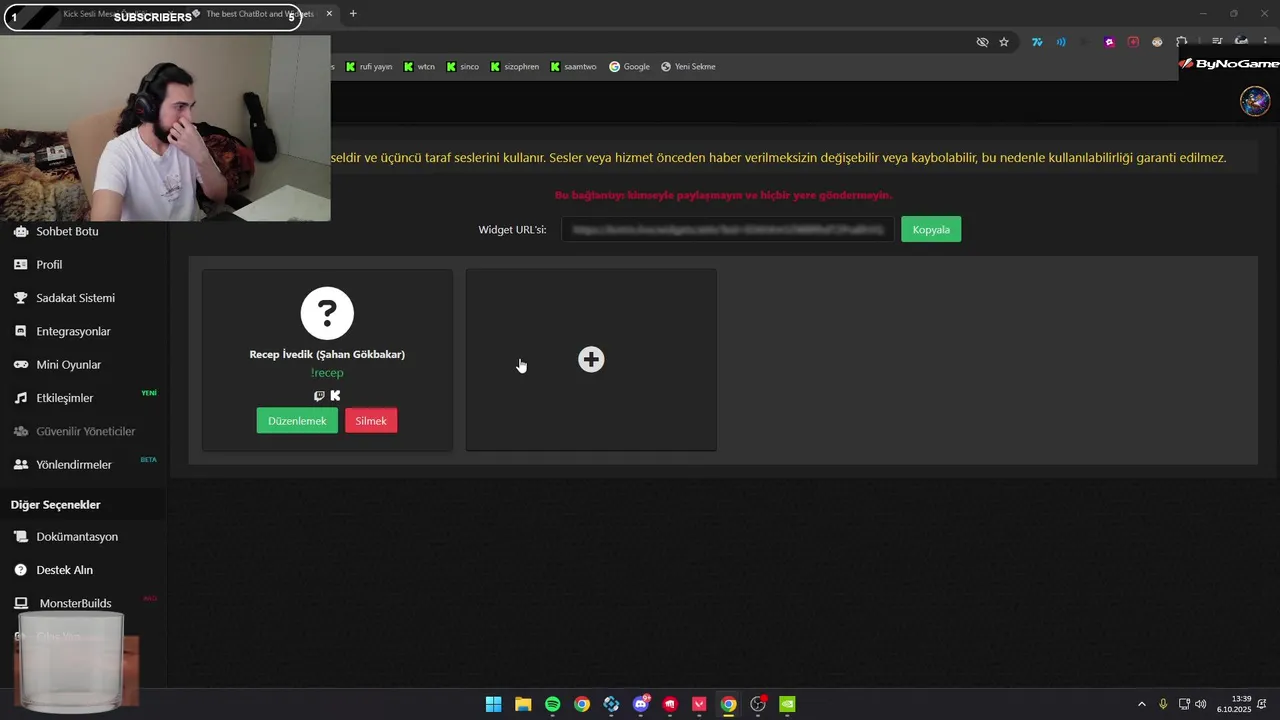The height and width of the screenshot is (720, 1280).
Task: Open File Explorer from the taskbar
Action: point(523,704)
